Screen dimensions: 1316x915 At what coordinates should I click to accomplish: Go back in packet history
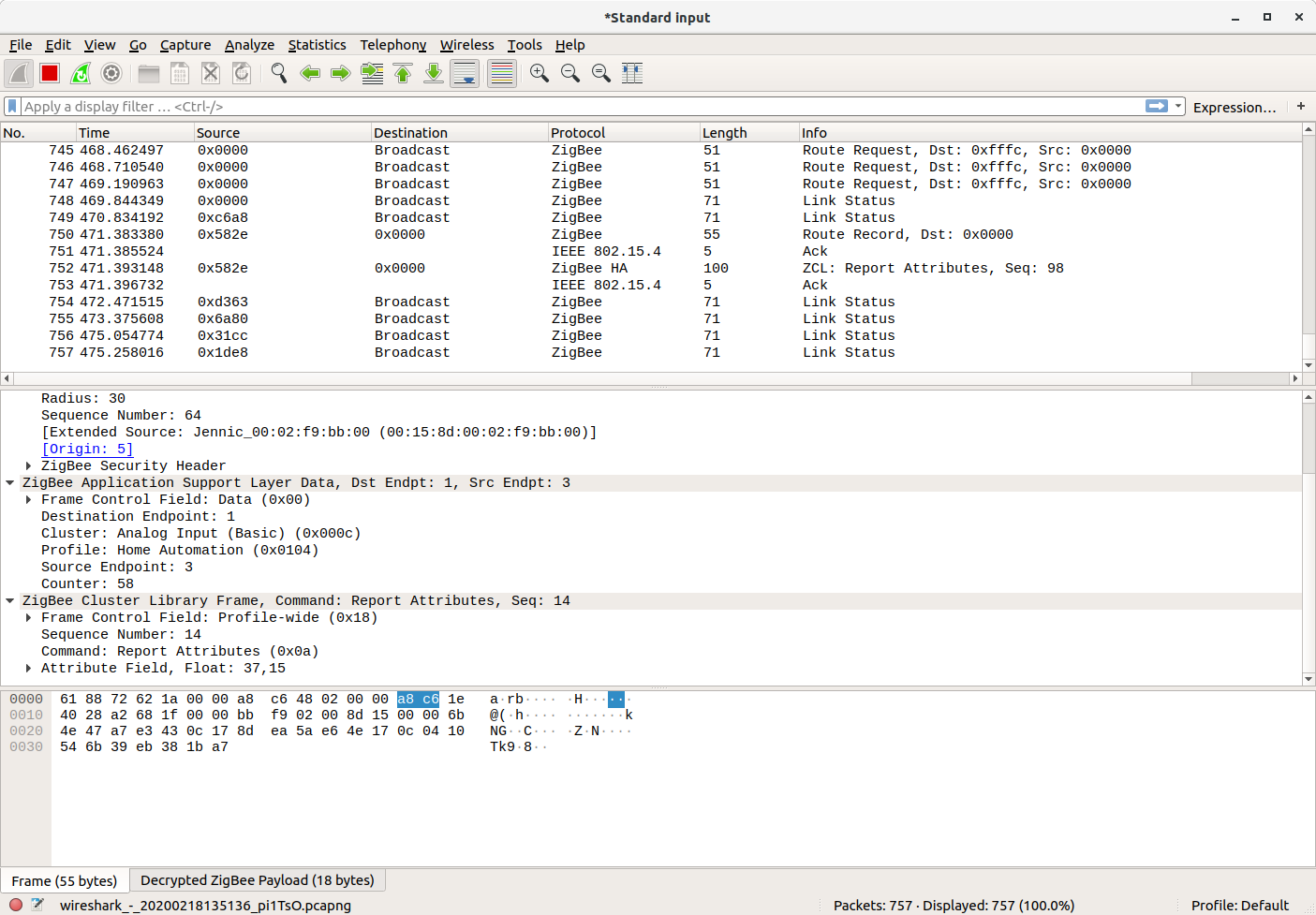click(310, 73)
